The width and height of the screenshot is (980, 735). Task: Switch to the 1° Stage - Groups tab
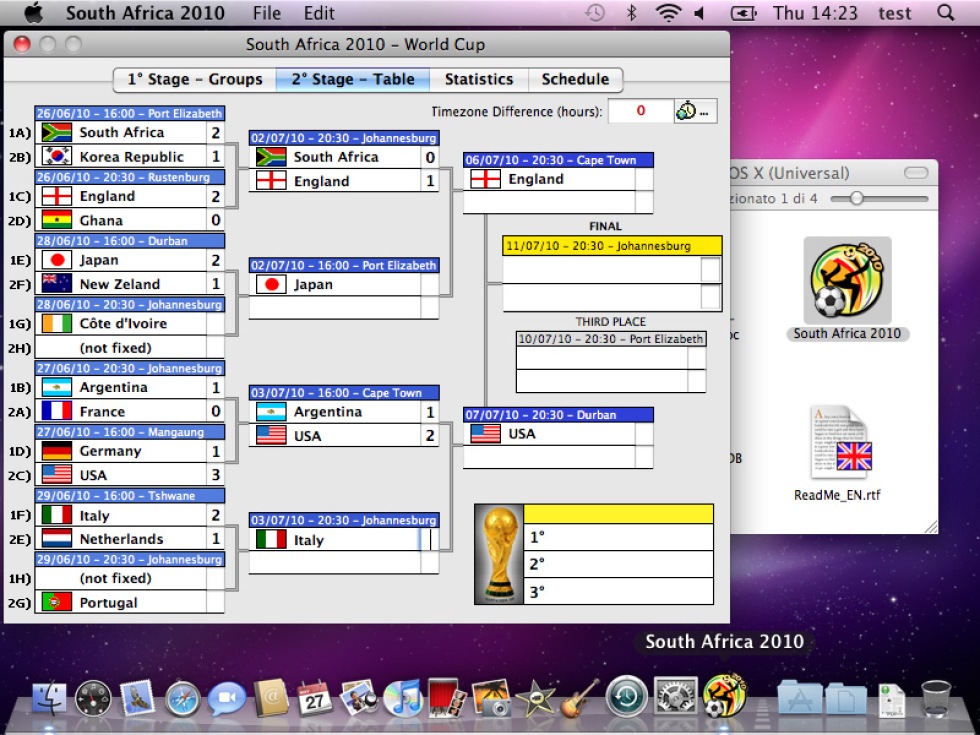pyautogui.click(x=195, y=79)
